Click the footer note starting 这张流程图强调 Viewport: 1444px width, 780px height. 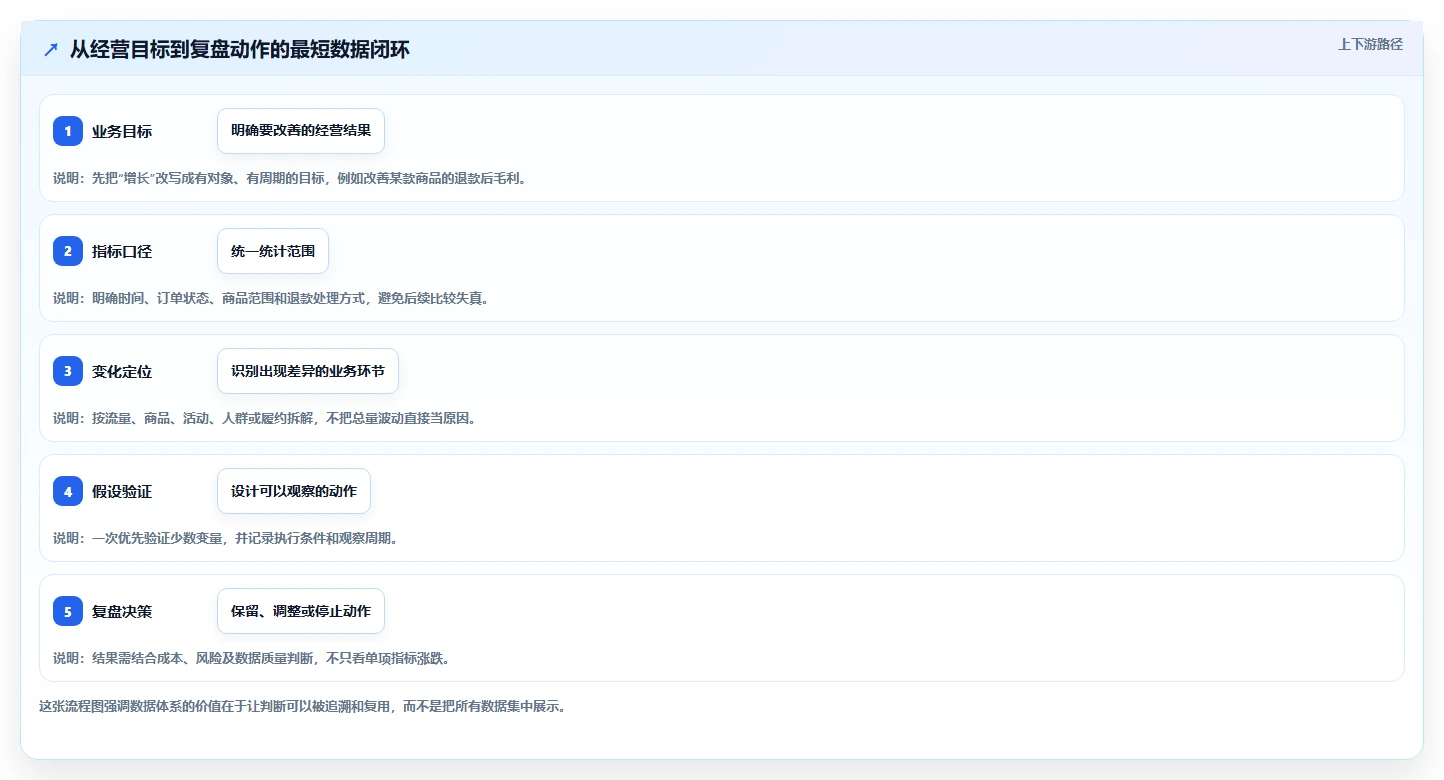pyautogui.click(x=303, y=706)
